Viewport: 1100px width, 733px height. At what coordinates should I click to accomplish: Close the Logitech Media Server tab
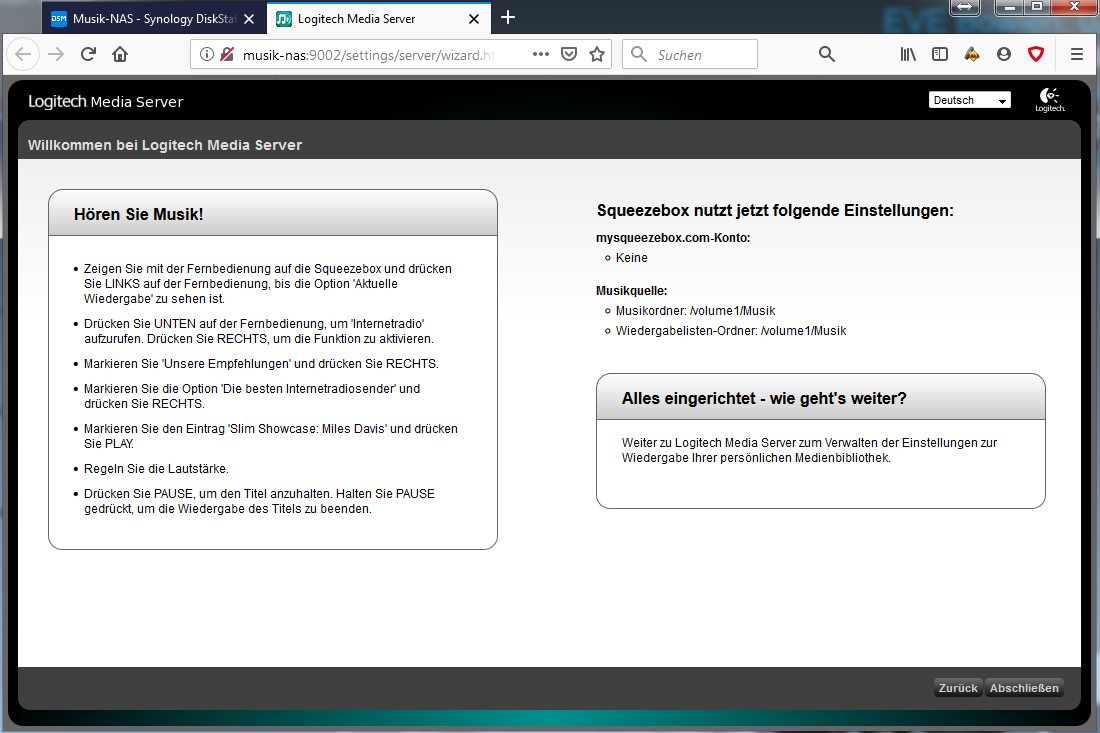click(x=474, y=19)
